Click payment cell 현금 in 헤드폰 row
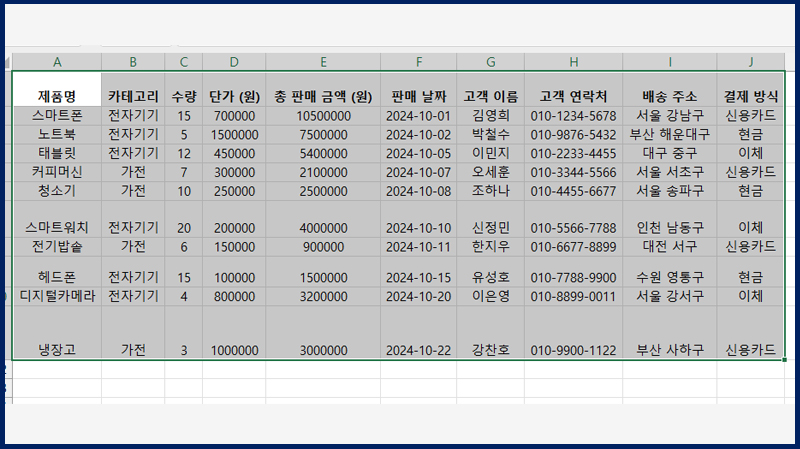The height and width of the screenshot is (449, 800). [751, 271]
